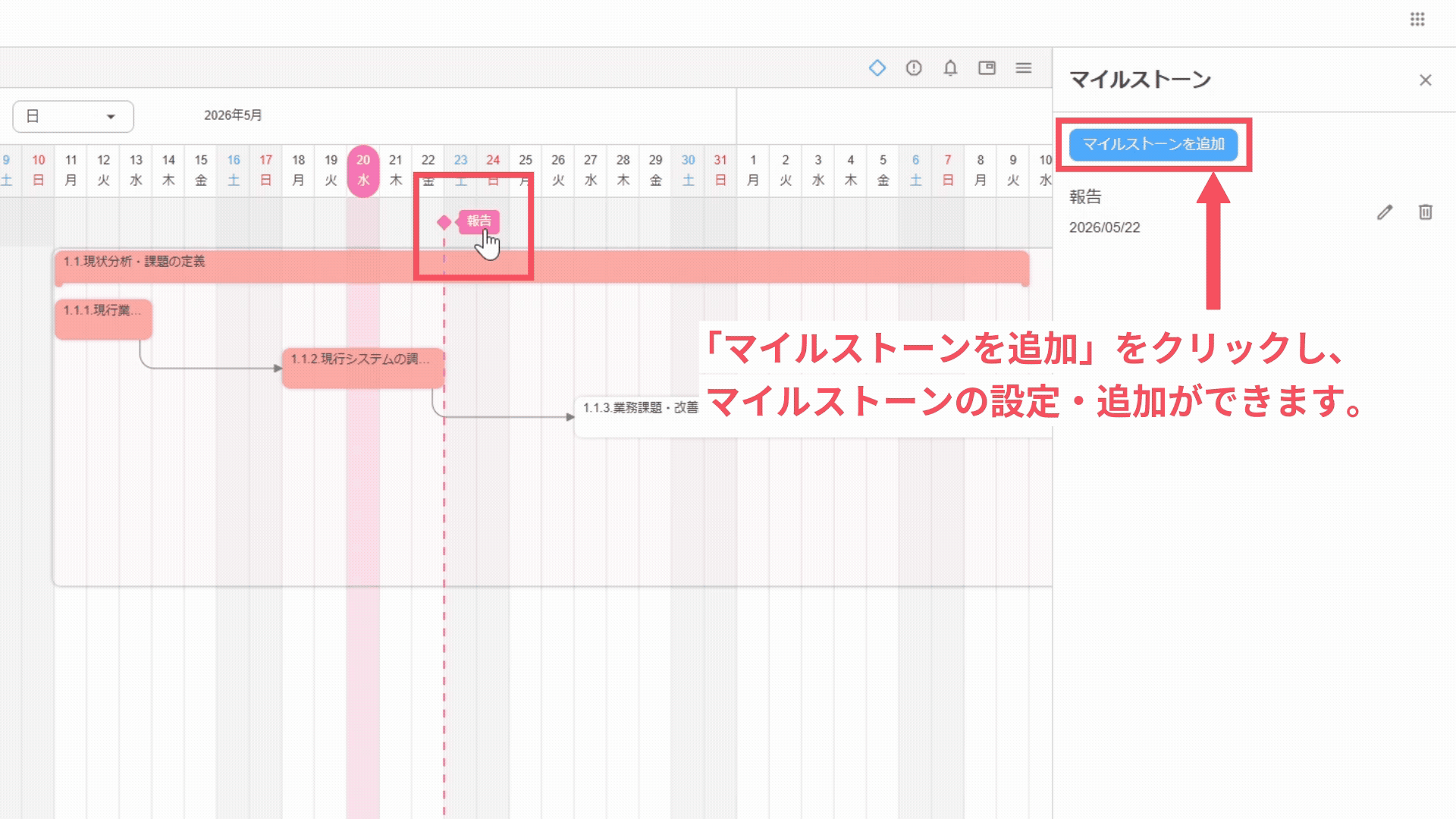Click the diamond milestone toolbar icon
The image size is (1456, 819).
point(877,68)
